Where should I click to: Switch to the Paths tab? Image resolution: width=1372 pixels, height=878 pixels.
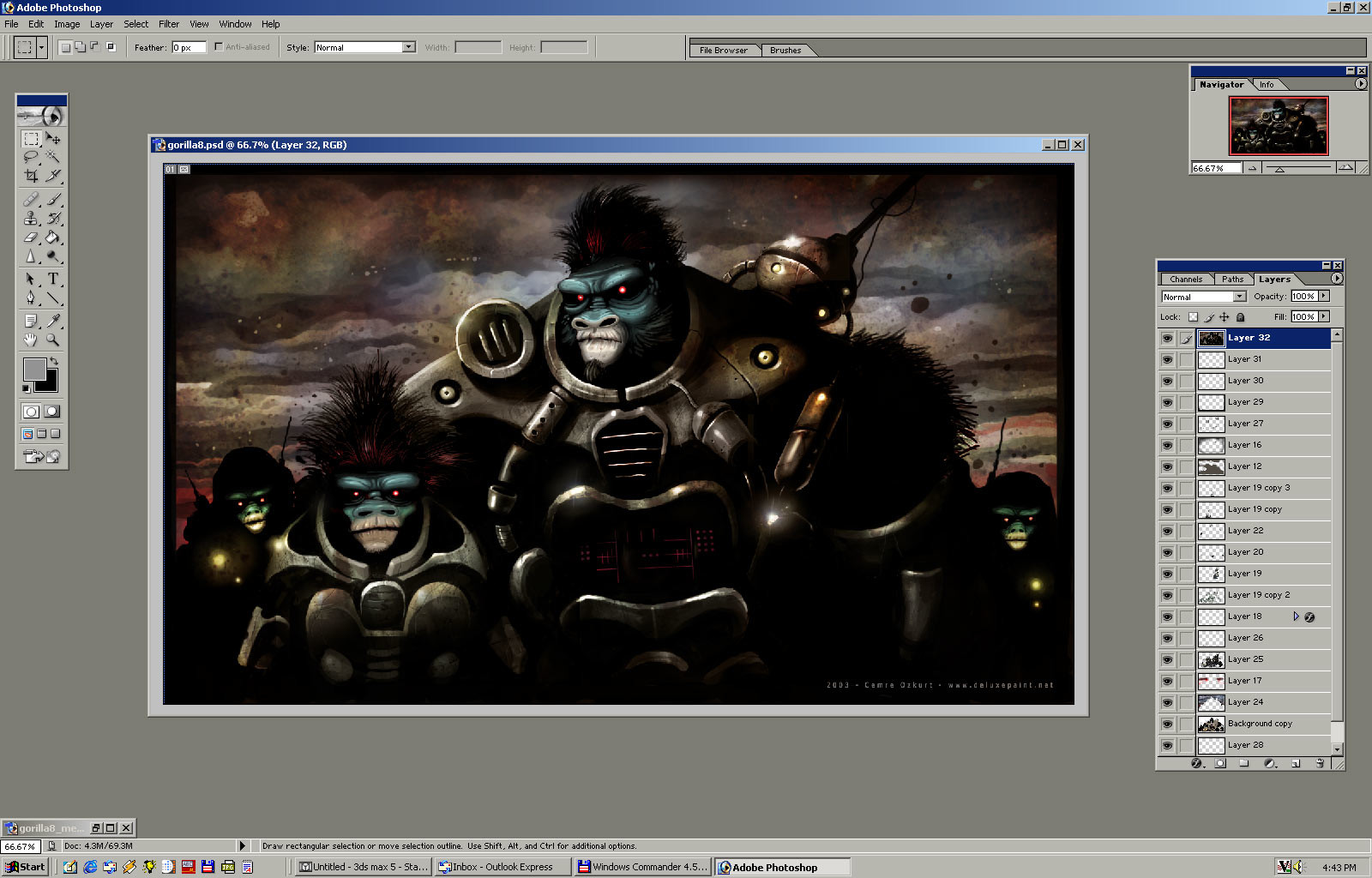tap(1232, 279)
